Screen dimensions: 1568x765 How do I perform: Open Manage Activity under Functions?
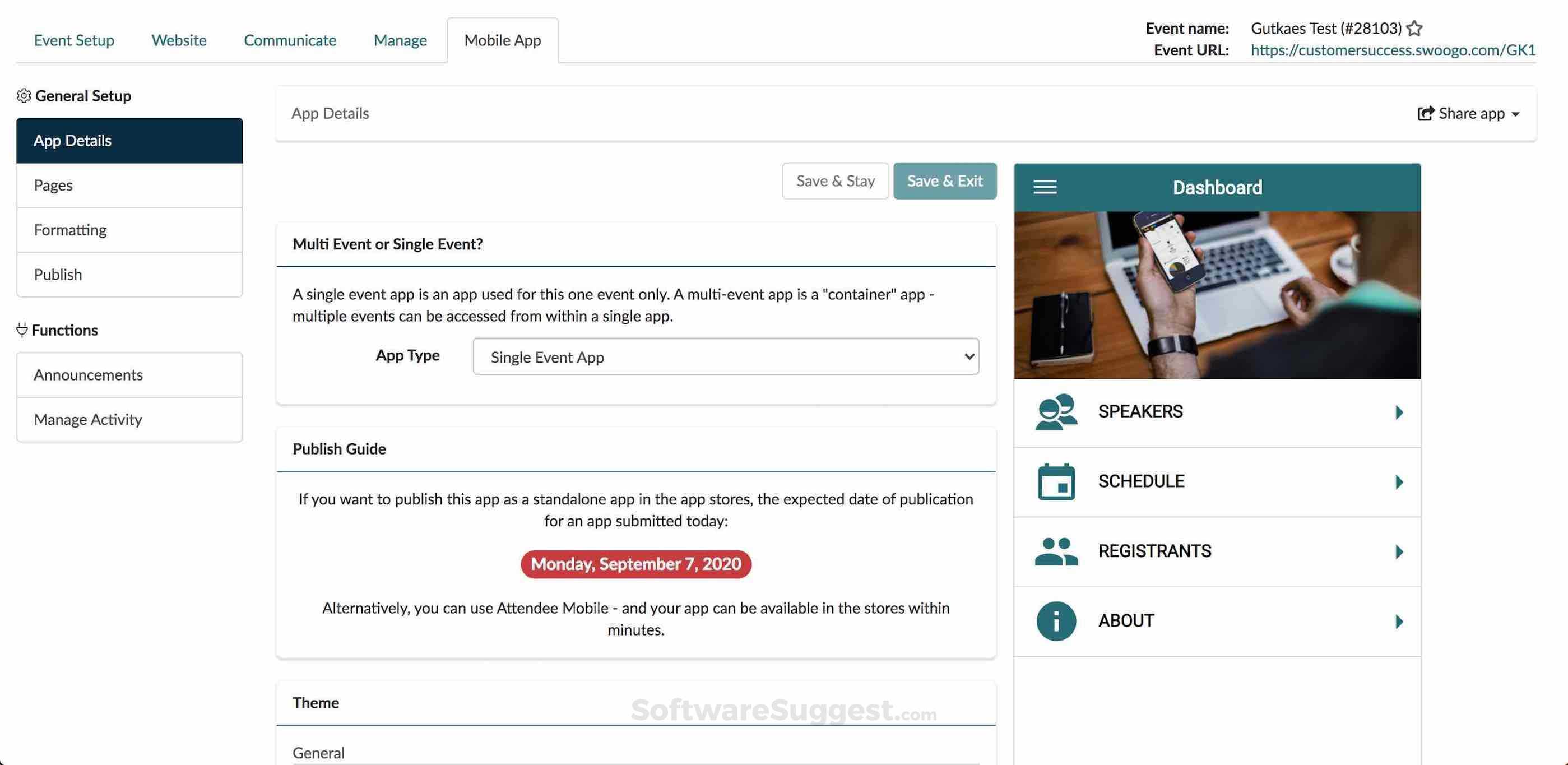(x=87, y=419)
